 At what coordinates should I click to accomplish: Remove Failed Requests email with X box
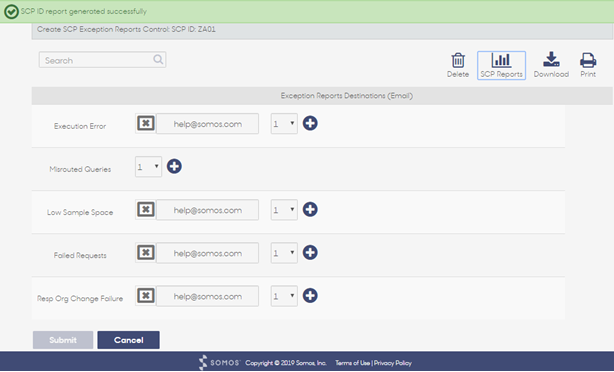[146, 253]
